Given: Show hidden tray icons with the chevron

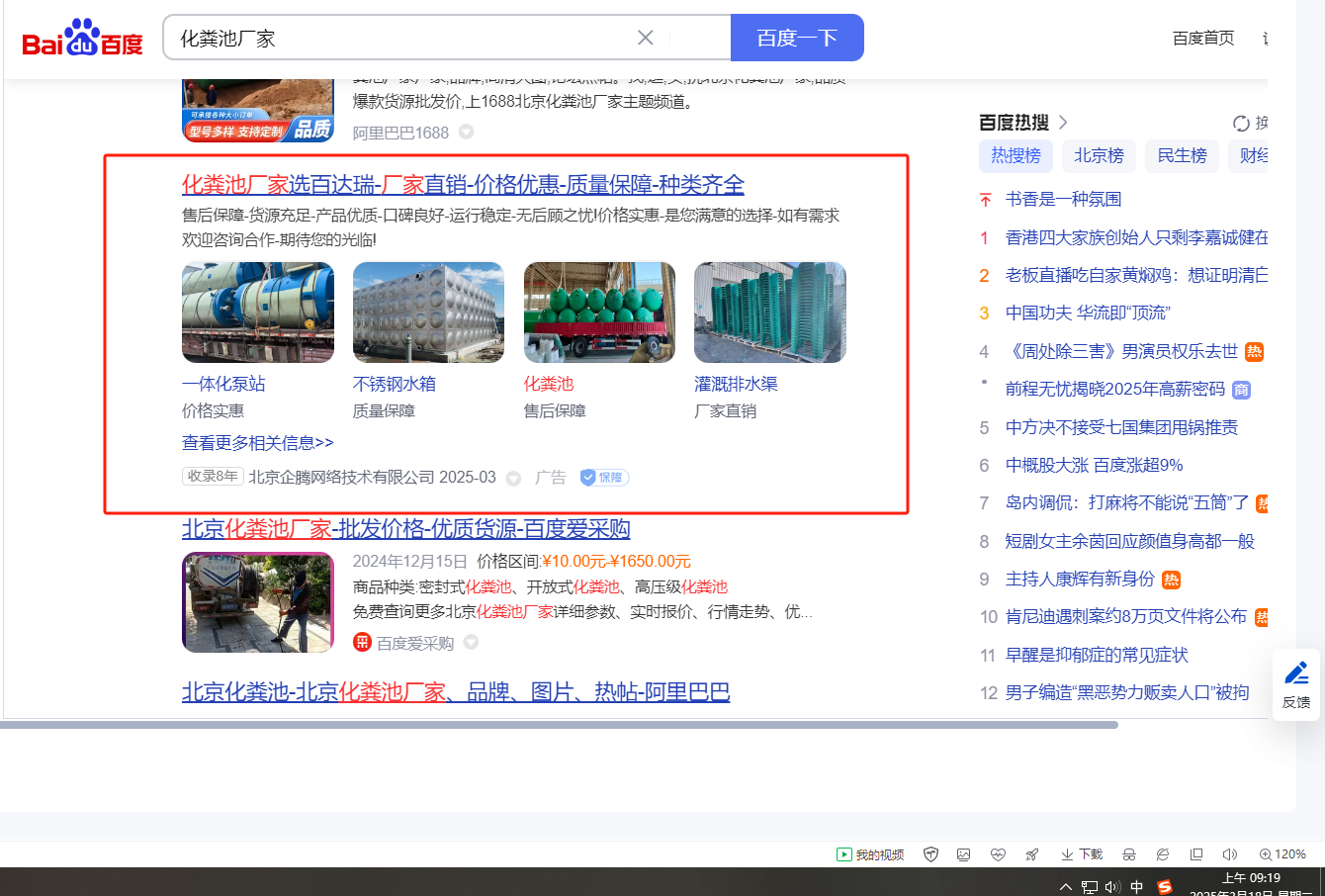Looking at the screenshot, I should (x=1065, y=887).
